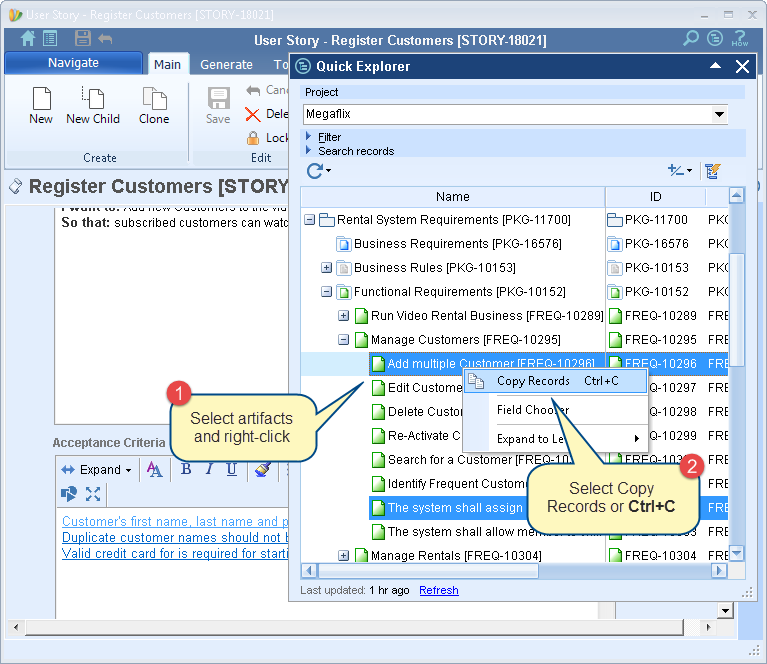Click the How help icon
Viewport: 767px width, 664px height.
[x=740, y=38]
